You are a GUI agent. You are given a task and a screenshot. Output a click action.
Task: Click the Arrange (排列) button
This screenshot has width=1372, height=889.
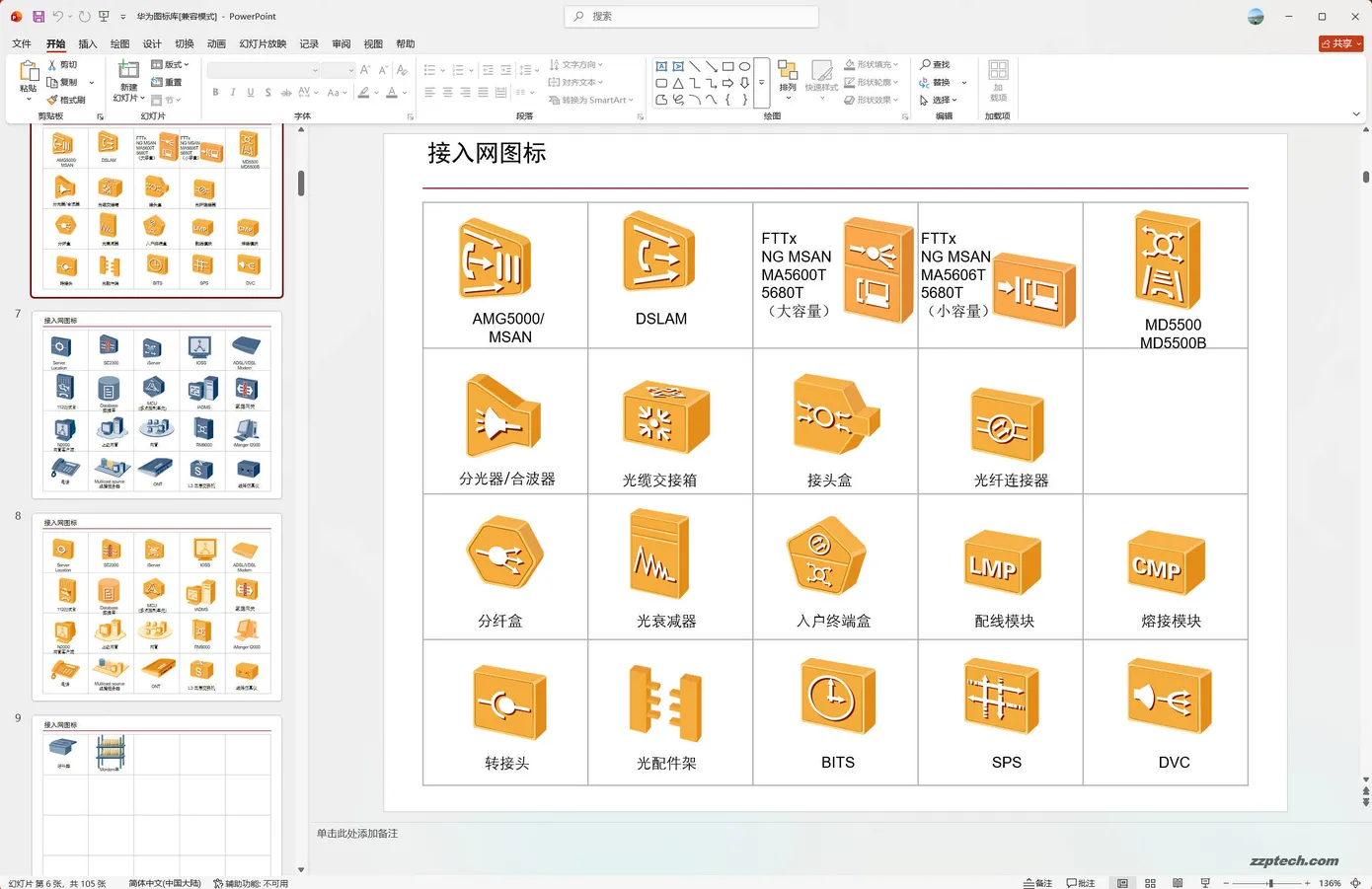click(788, 79)
